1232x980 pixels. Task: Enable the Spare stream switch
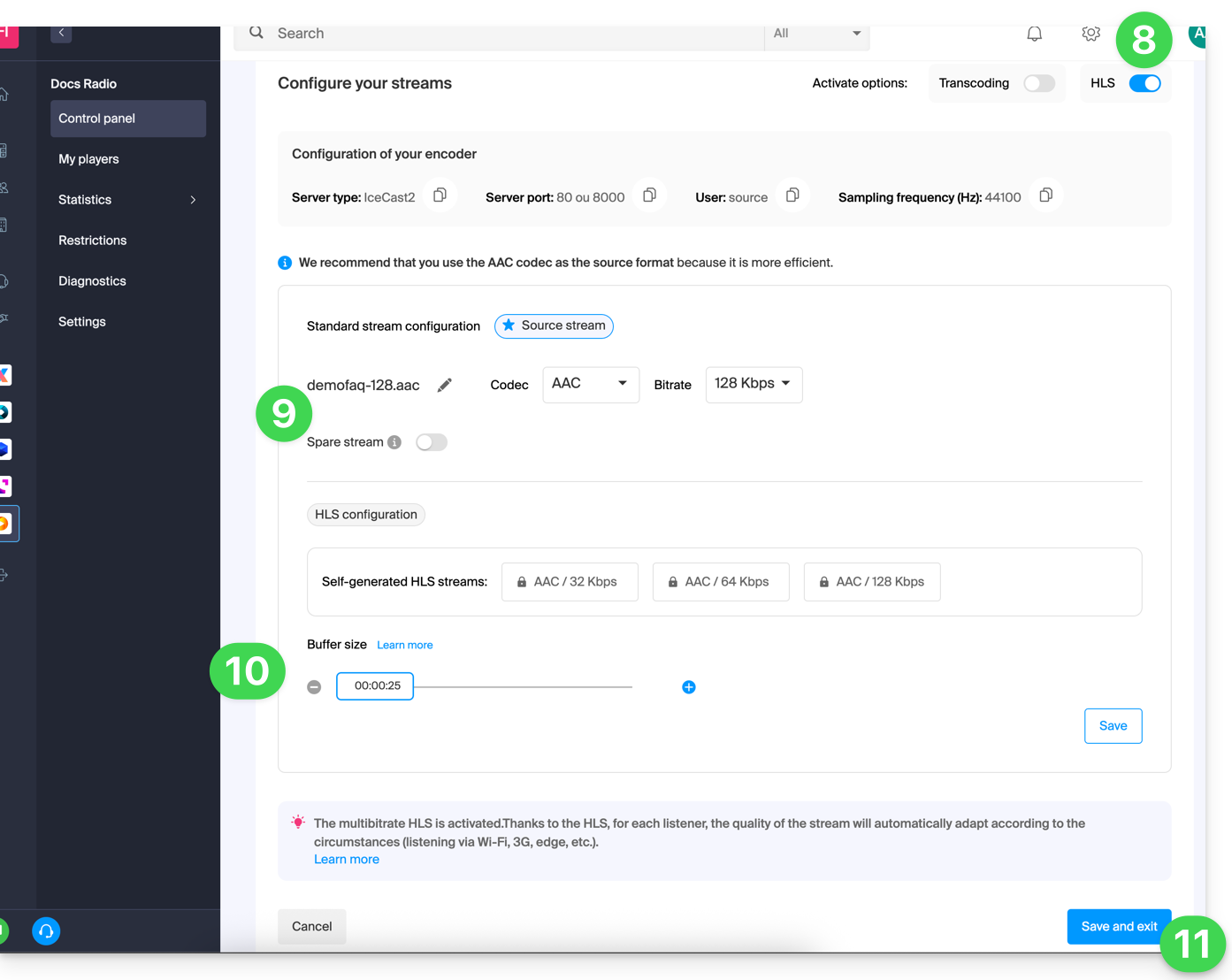pos(432,442)
